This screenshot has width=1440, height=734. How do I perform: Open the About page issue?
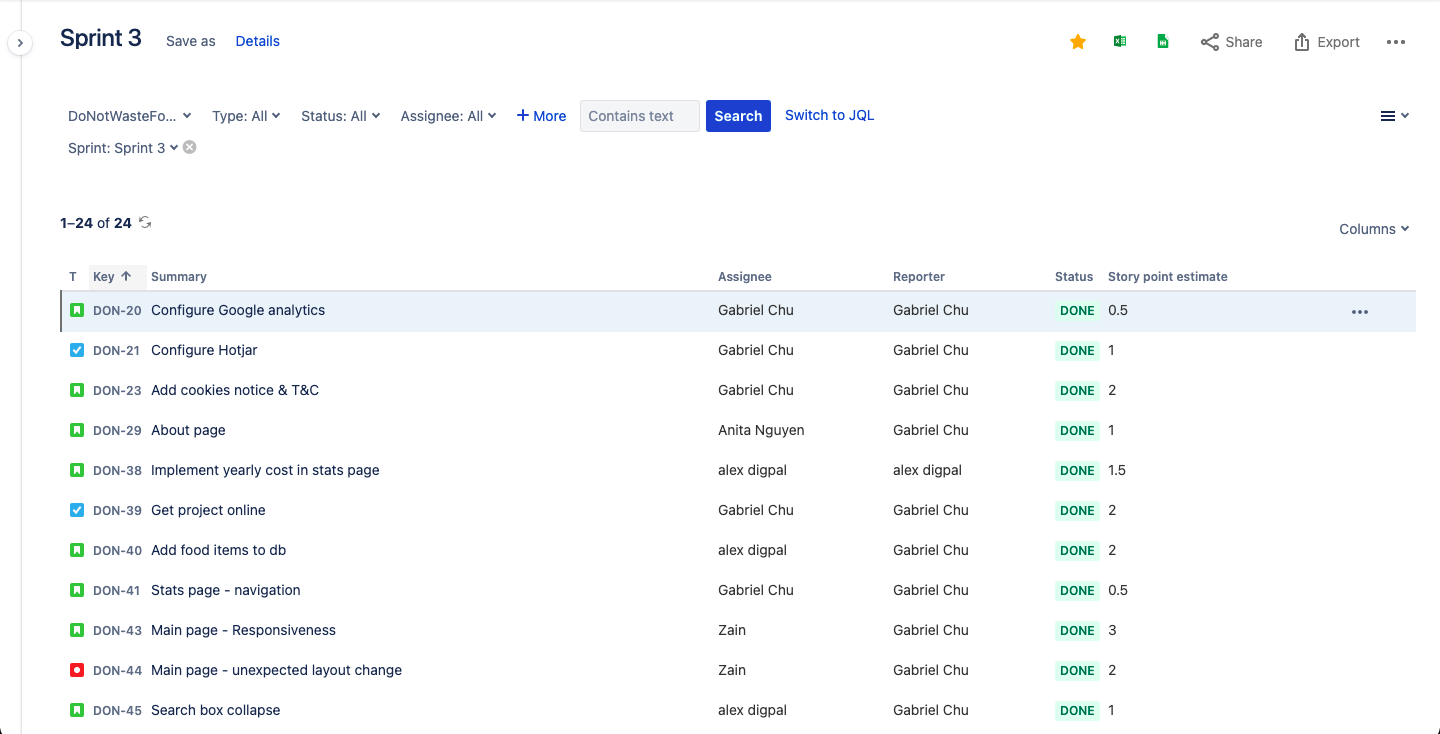[x=188, y=430]
